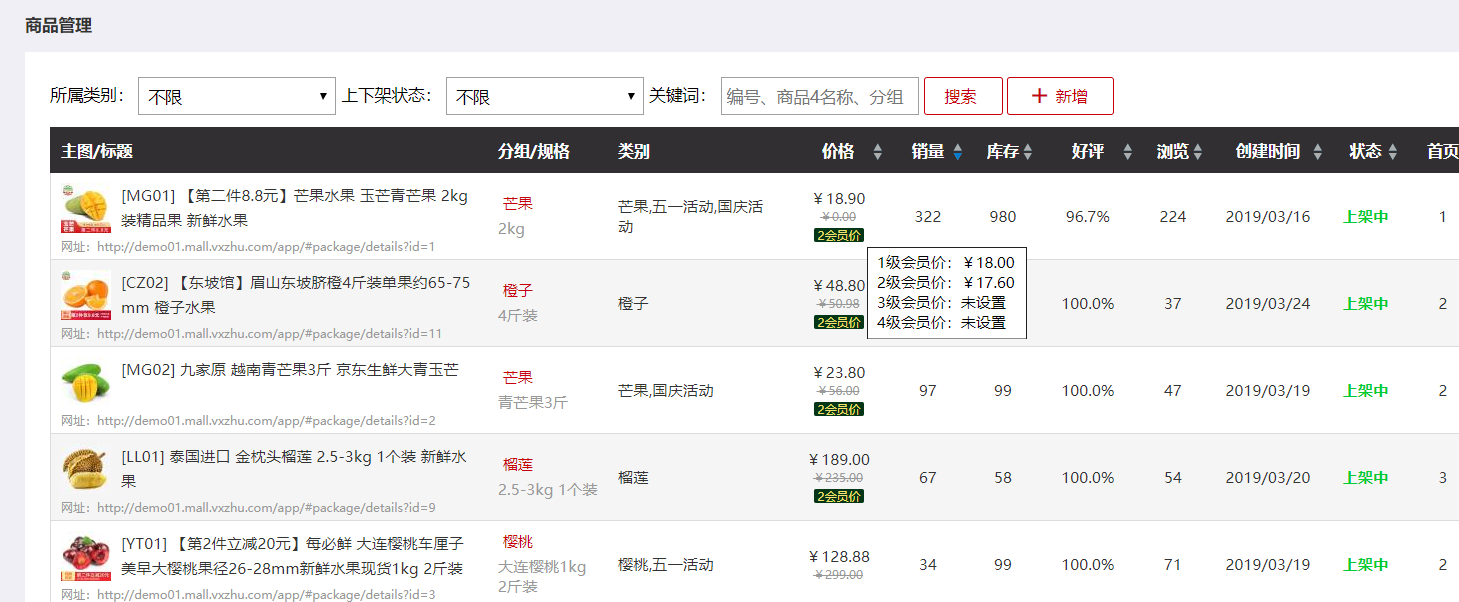Toggle 上架中 status for LL01 durian

[1366, 478]
